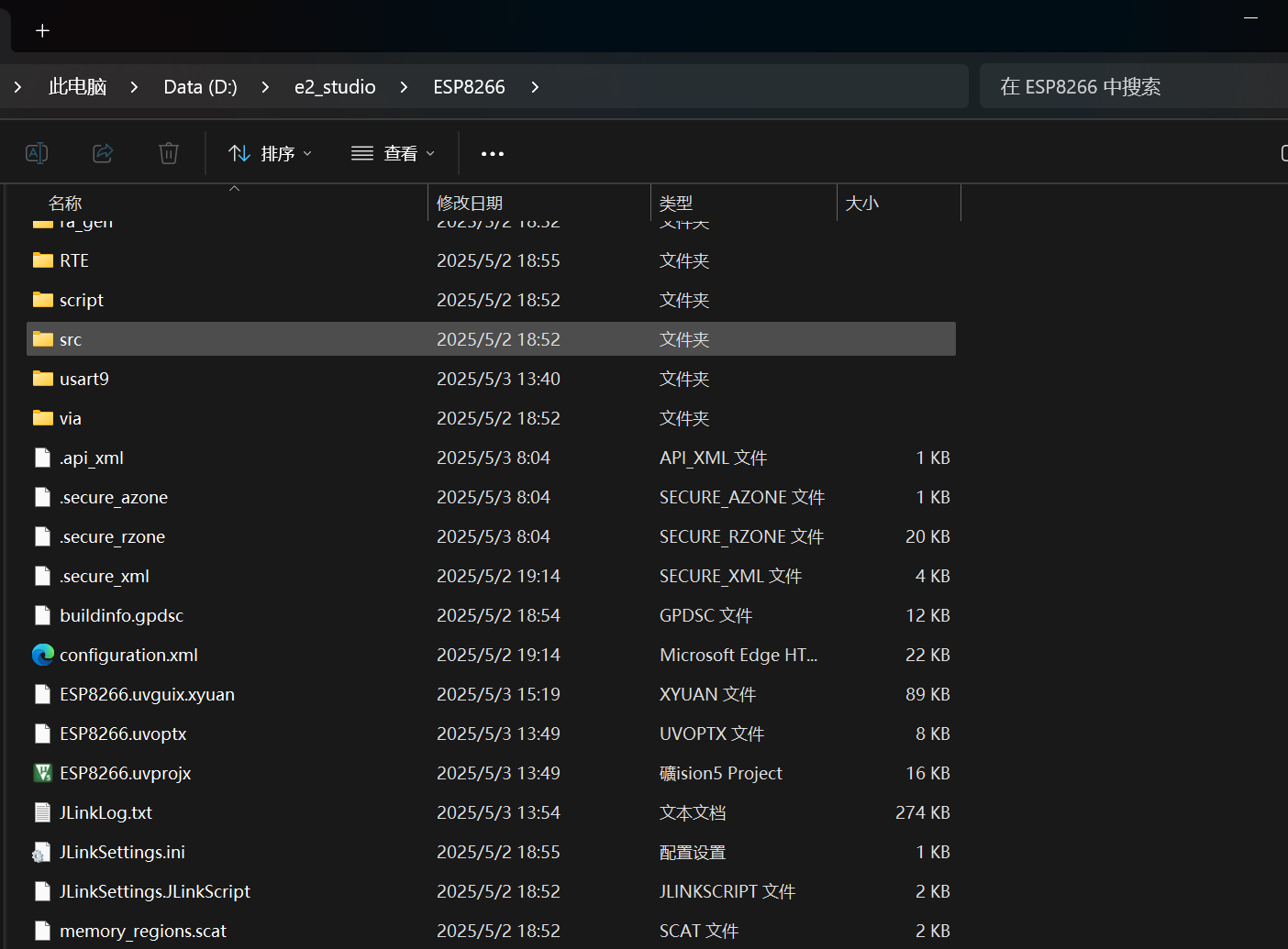
Task: Click the plus icon to add new tab
Action: click(x=42, y=31)
